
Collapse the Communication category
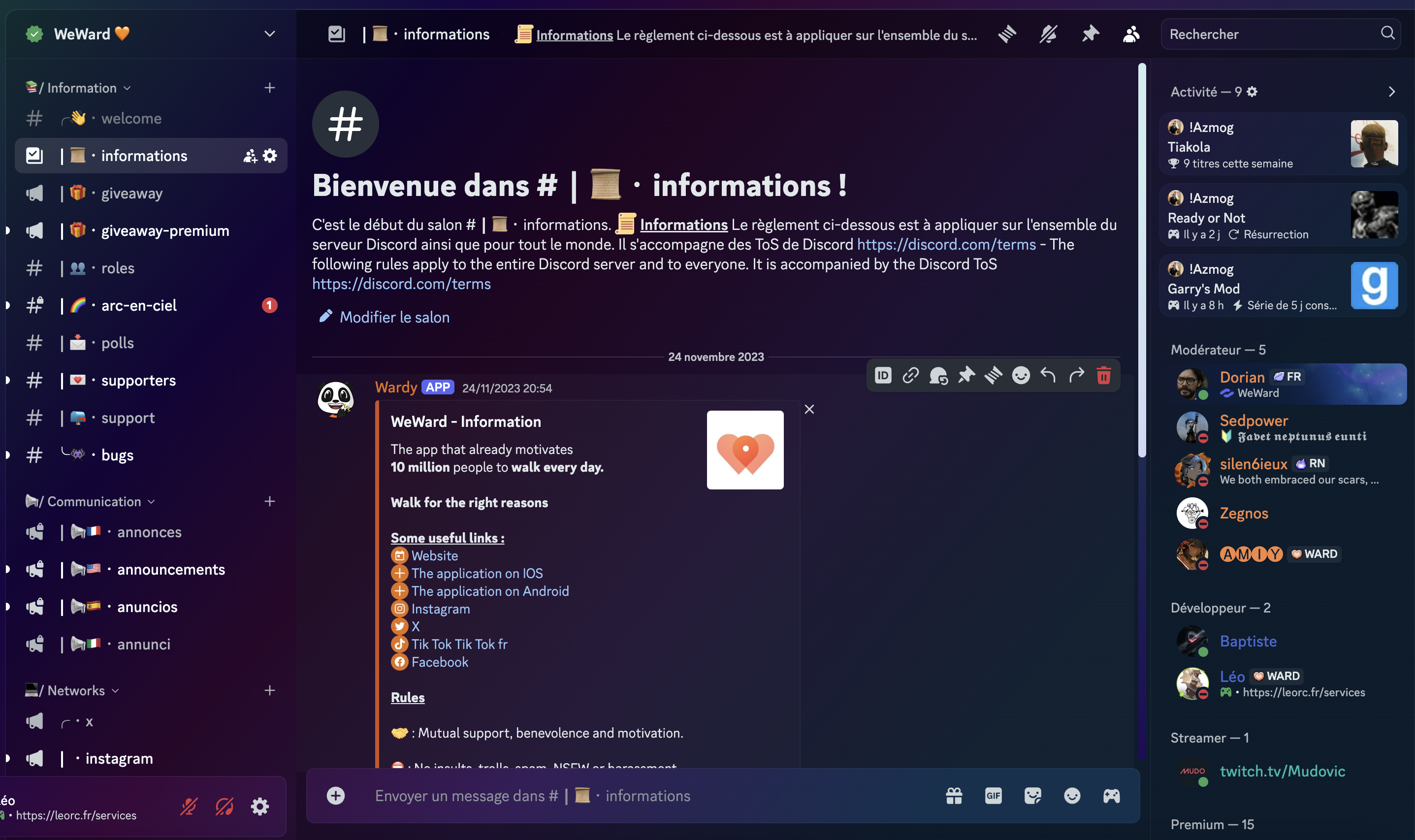click(90, 502)
